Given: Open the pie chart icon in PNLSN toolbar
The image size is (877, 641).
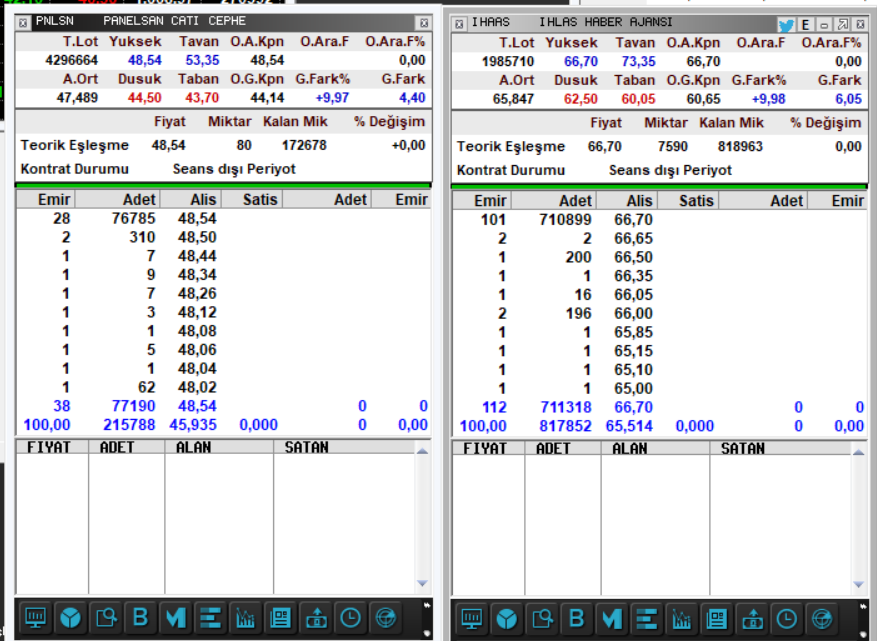Looking at the screenshot, I should (x=70, y=618).
